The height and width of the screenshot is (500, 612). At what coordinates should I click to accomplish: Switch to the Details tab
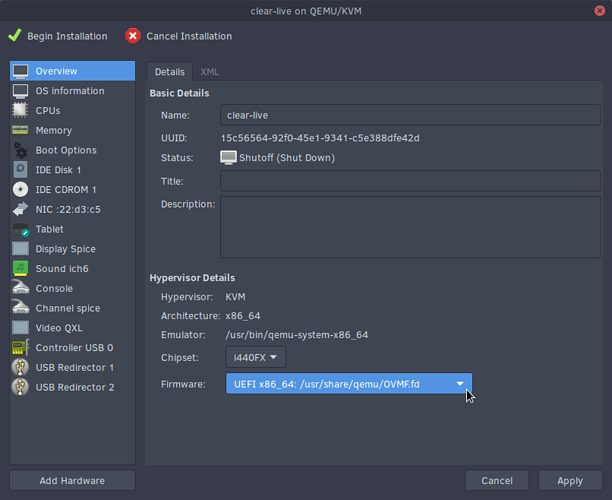(x=169, y=72)
